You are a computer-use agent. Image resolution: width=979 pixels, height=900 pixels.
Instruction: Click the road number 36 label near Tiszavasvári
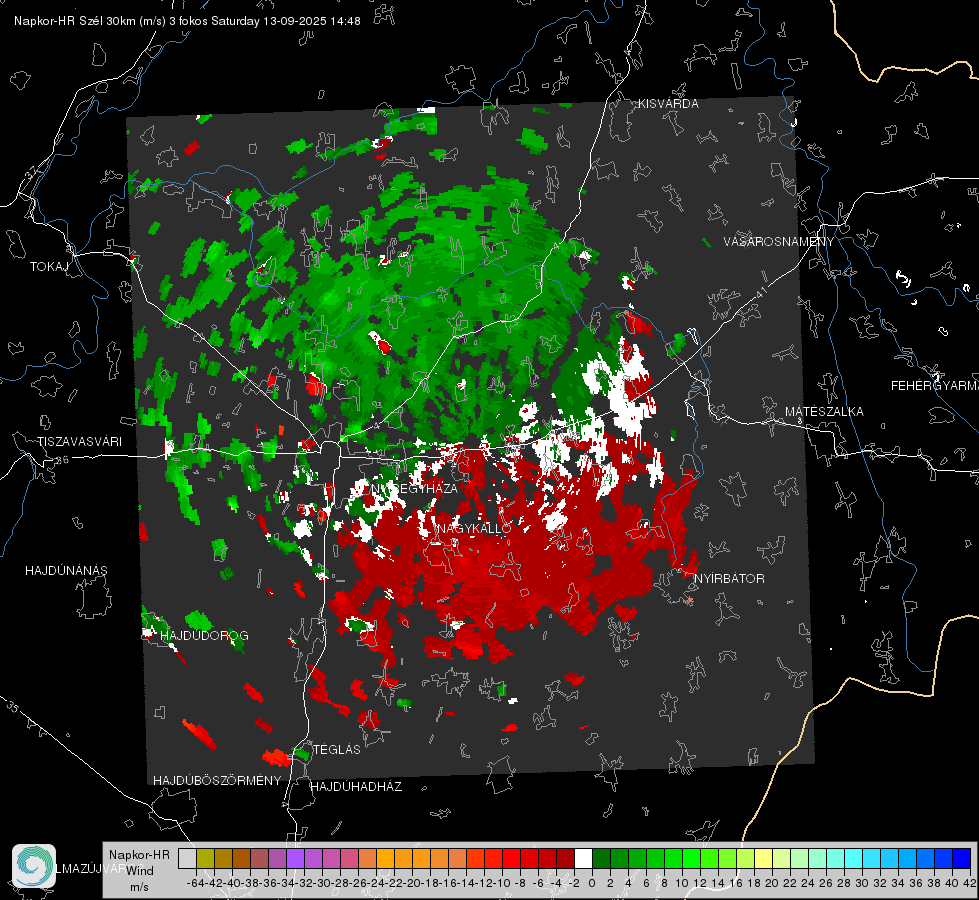[x=62, y=460]
